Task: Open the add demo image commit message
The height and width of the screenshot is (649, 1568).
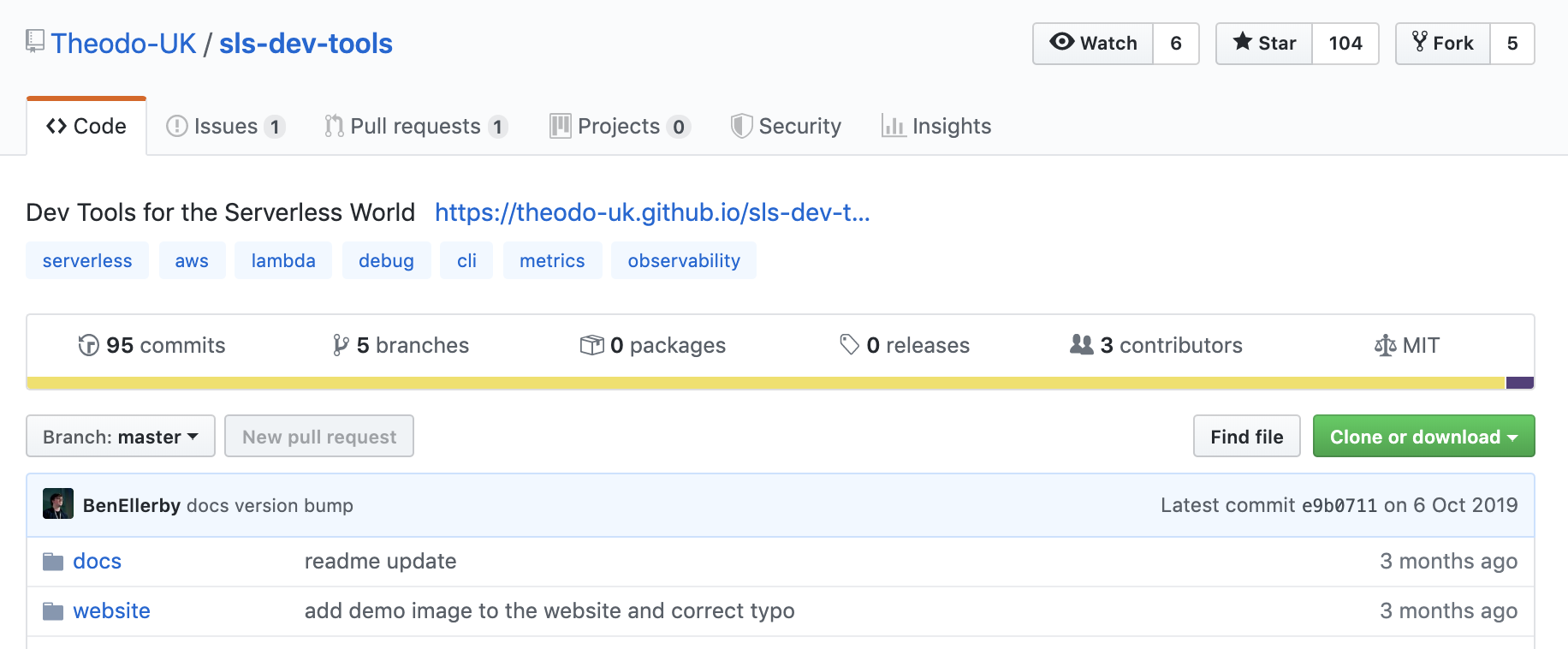Action: [x=549, y=610]
